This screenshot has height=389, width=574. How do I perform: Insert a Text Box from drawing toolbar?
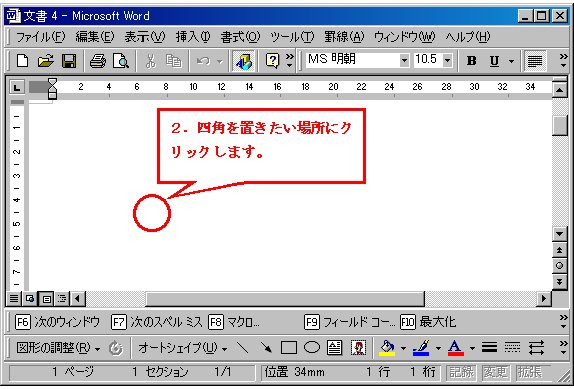334,348
